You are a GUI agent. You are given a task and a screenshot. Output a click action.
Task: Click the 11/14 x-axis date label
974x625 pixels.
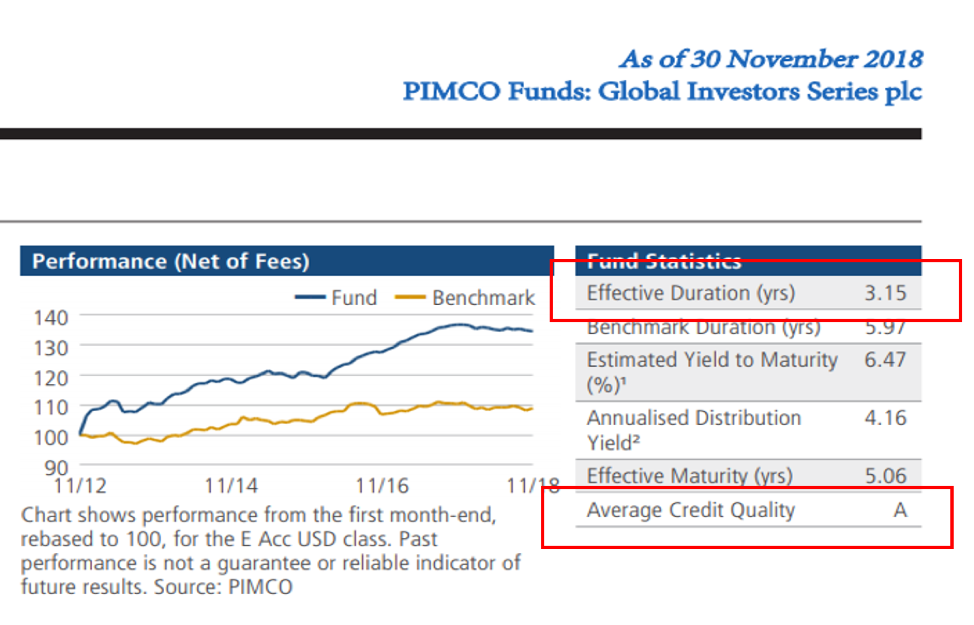tap(231, 486)
